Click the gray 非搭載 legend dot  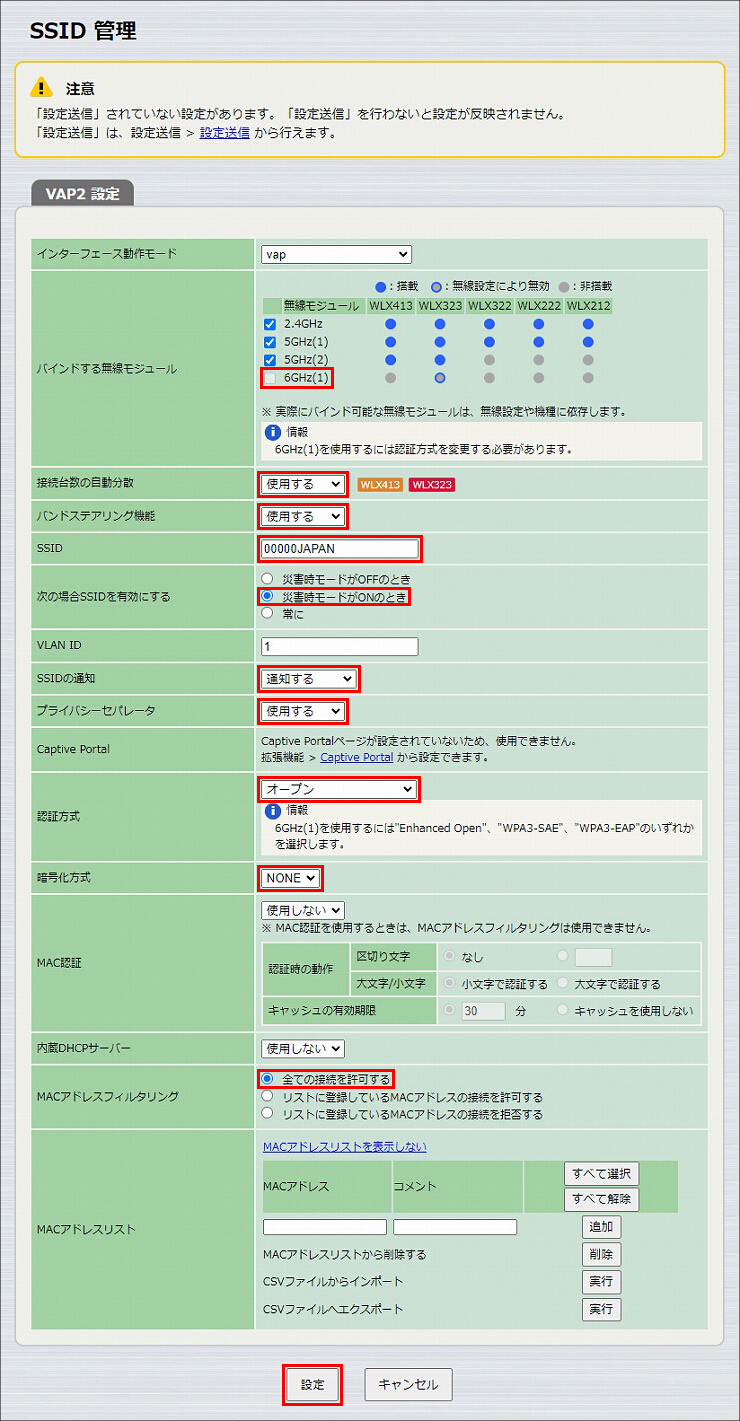[x=566, y=286]
